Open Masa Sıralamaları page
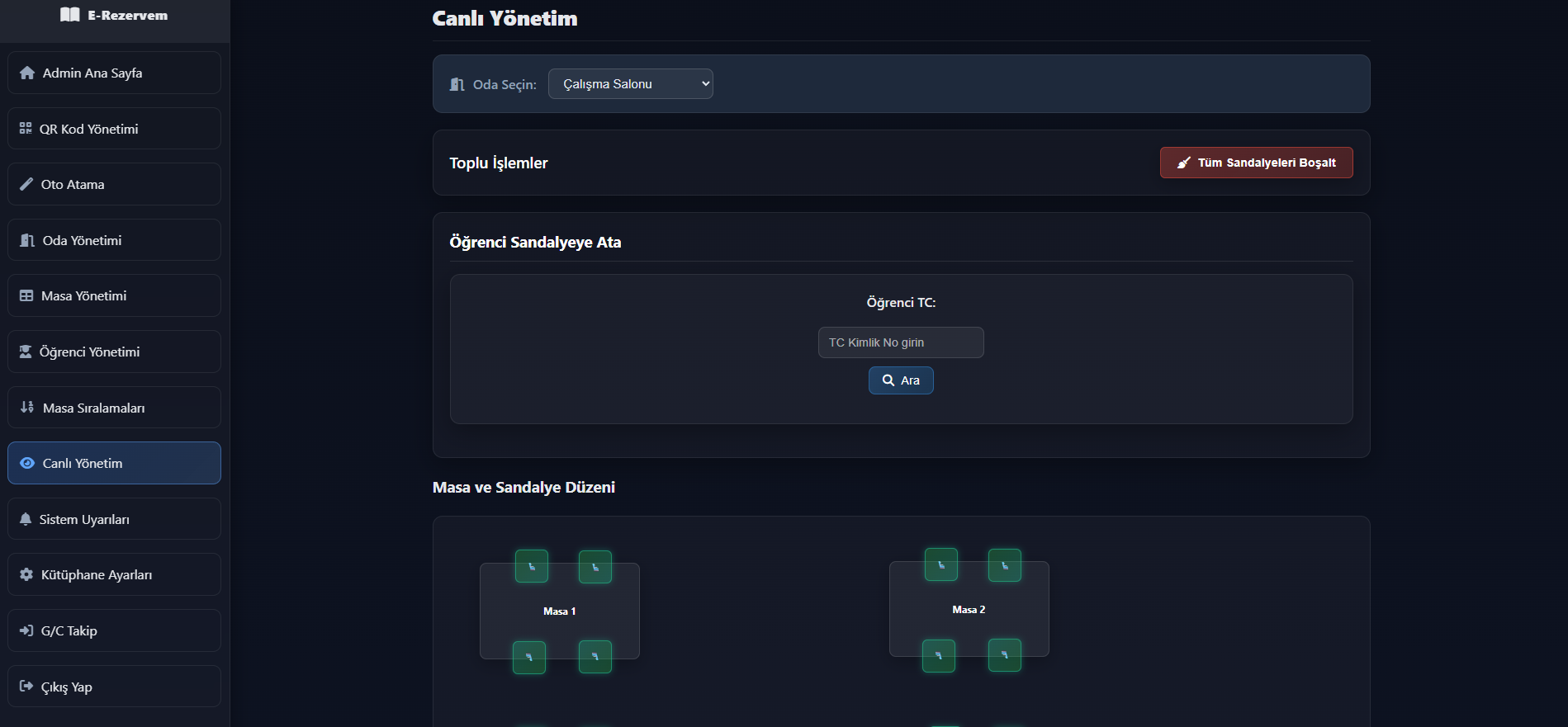Viewport: 1568px width, 727px height. click(114, 408)
